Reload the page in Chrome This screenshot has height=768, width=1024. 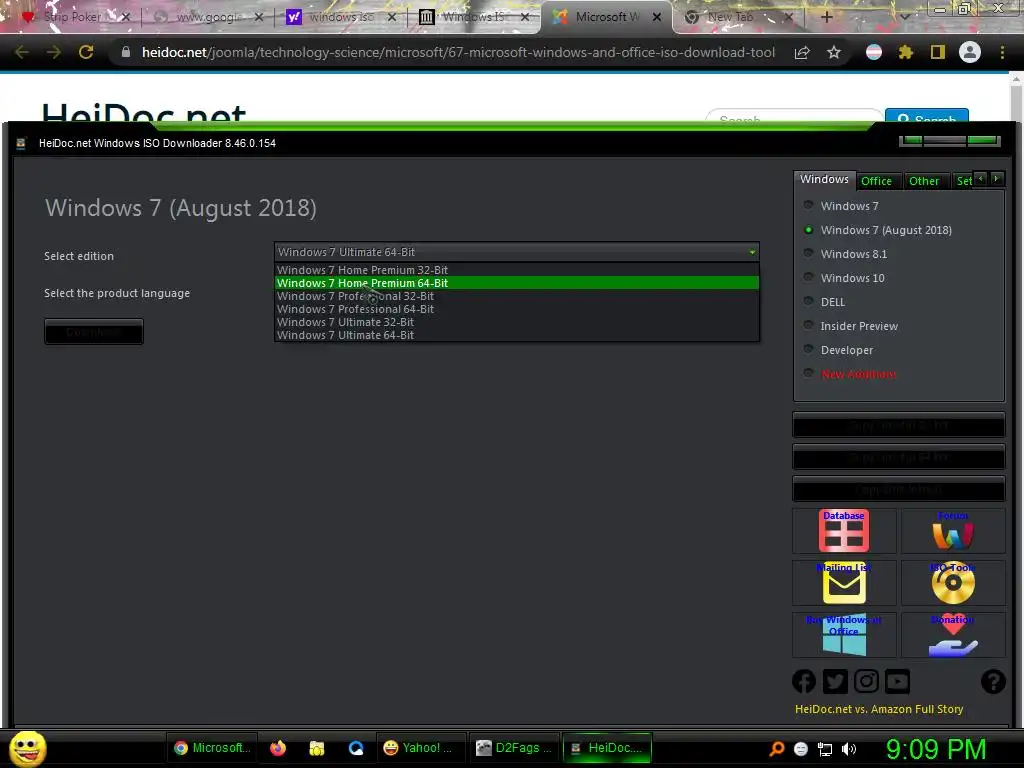pos(86,52)
